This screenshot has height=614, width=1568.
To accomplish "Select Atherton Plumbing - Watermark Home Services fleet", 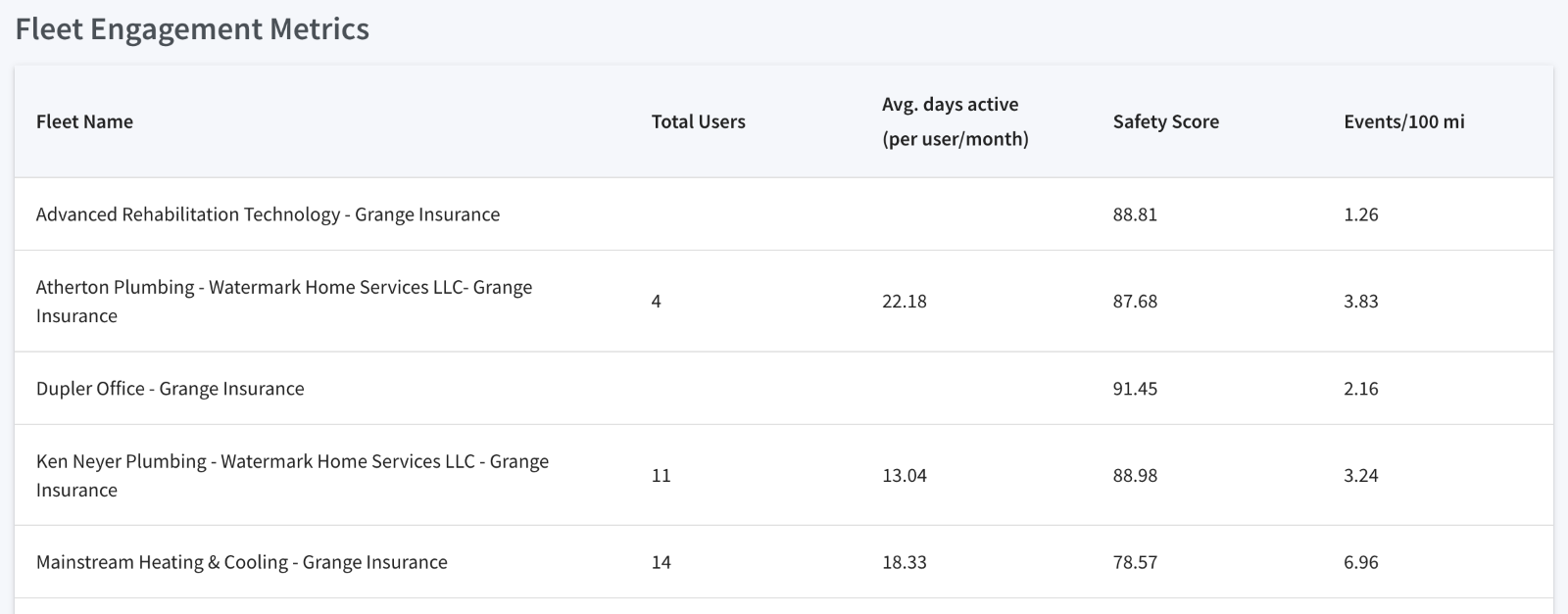I will pos(284,301).
